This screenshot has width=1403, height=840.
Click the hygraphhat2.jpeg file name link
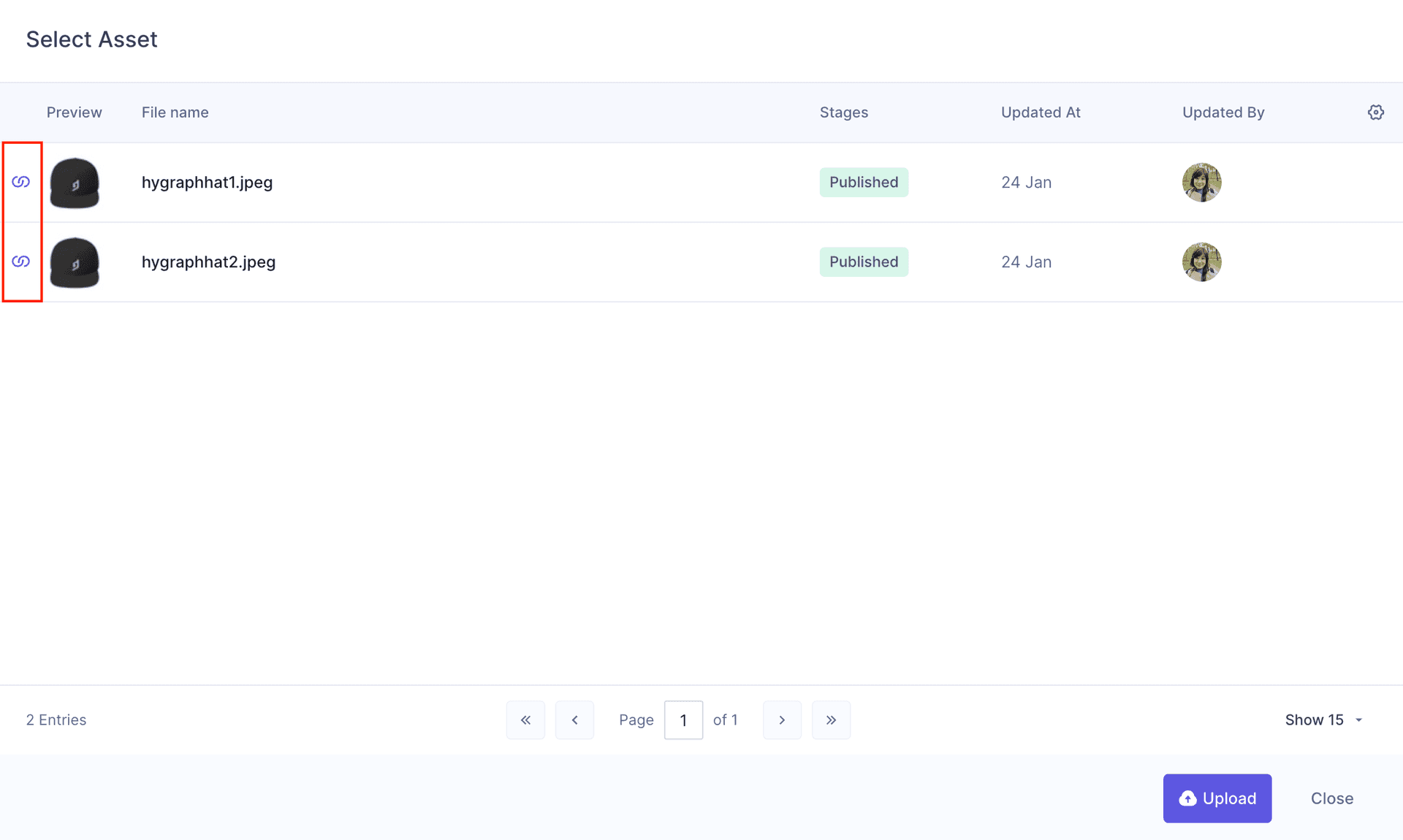click(x=207, y=261)
